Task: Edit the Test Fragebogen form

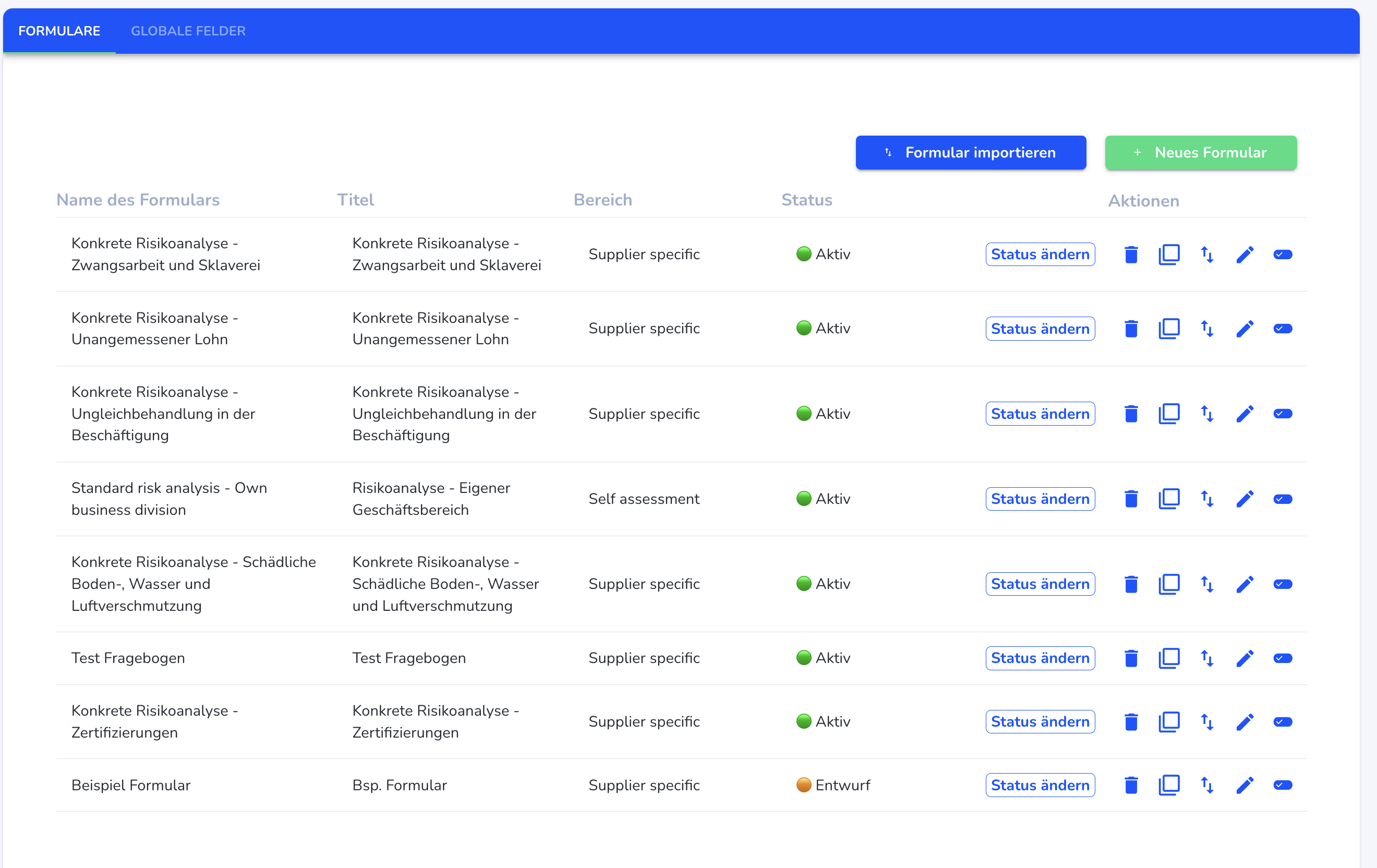Action: tap(1245, 658)
